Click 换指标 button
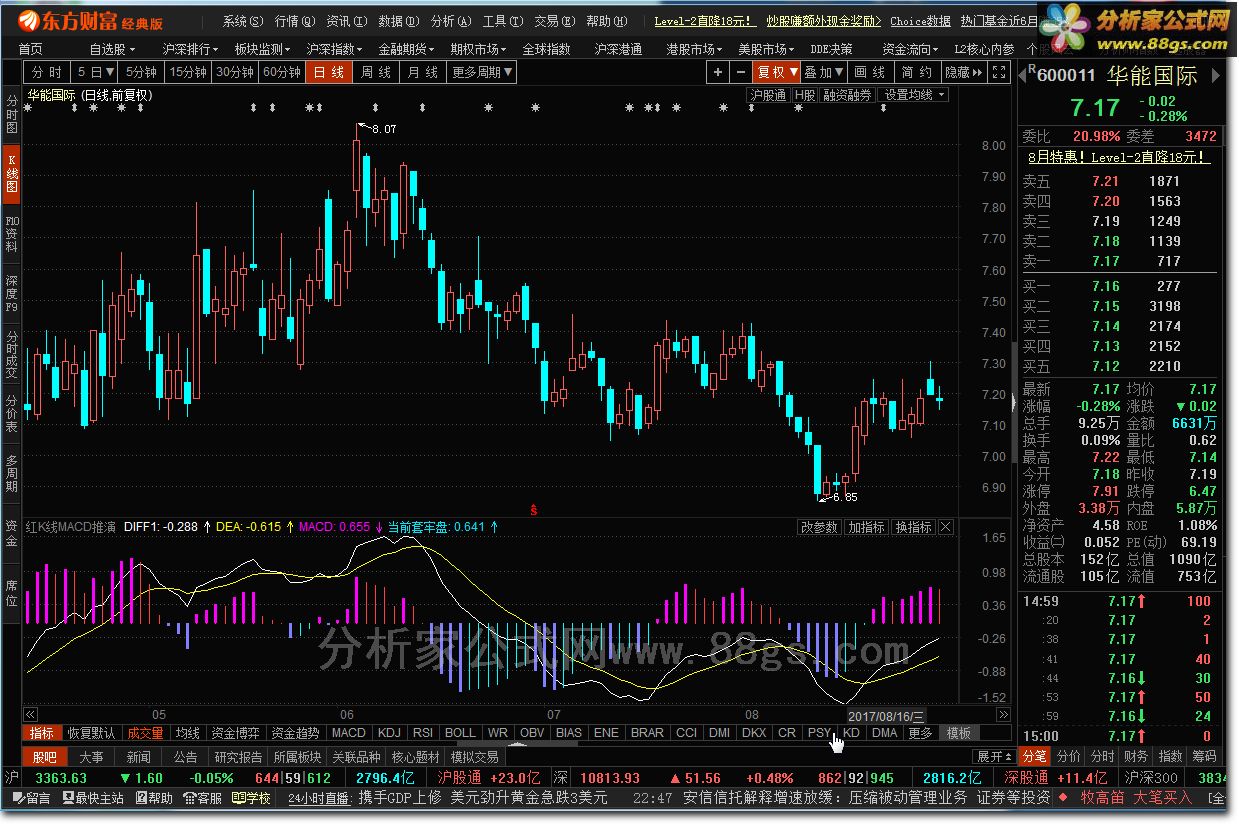The width and height of the screenshot is (1239, 824). [x=913, y=527]
